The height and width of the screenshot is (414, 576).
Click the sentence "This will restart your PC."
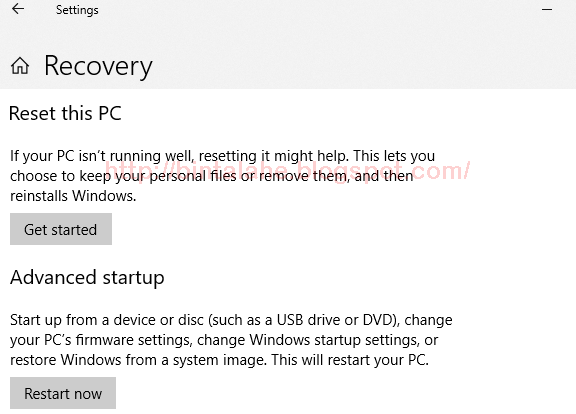click(350, 360)
